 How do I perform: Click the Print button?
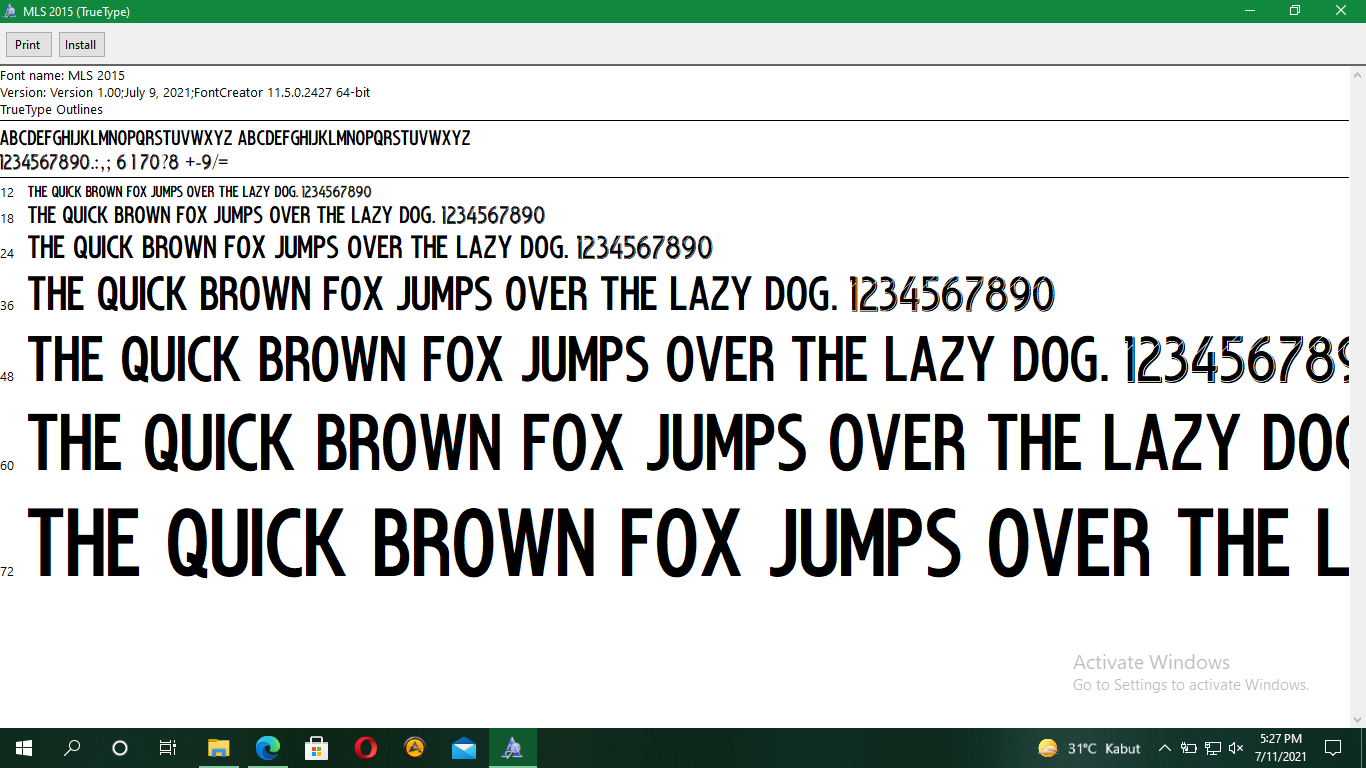[x=28, y=44]
